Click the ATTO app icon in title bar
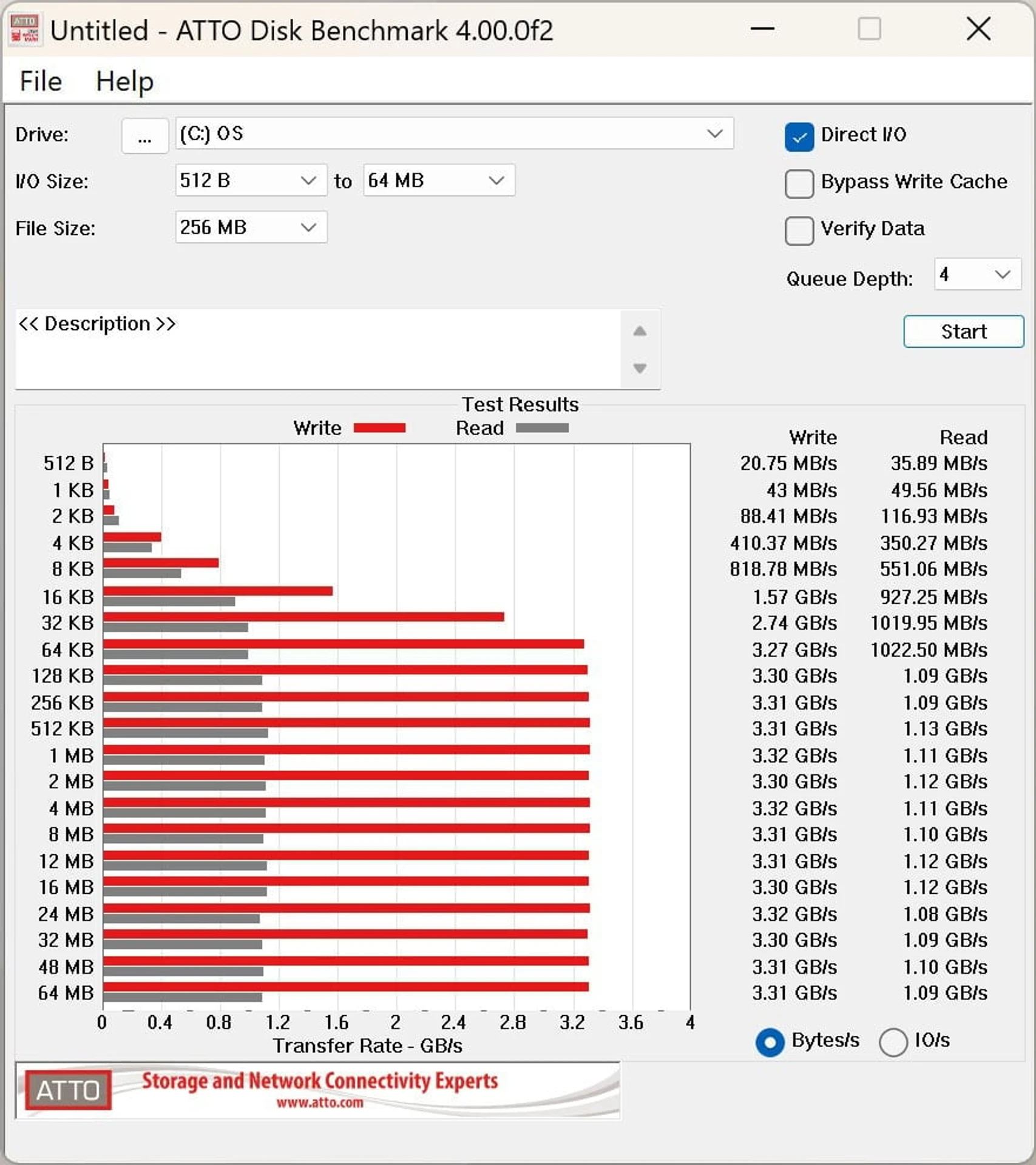Screen dimensions: 1036x1165 [x=25, y=29]
